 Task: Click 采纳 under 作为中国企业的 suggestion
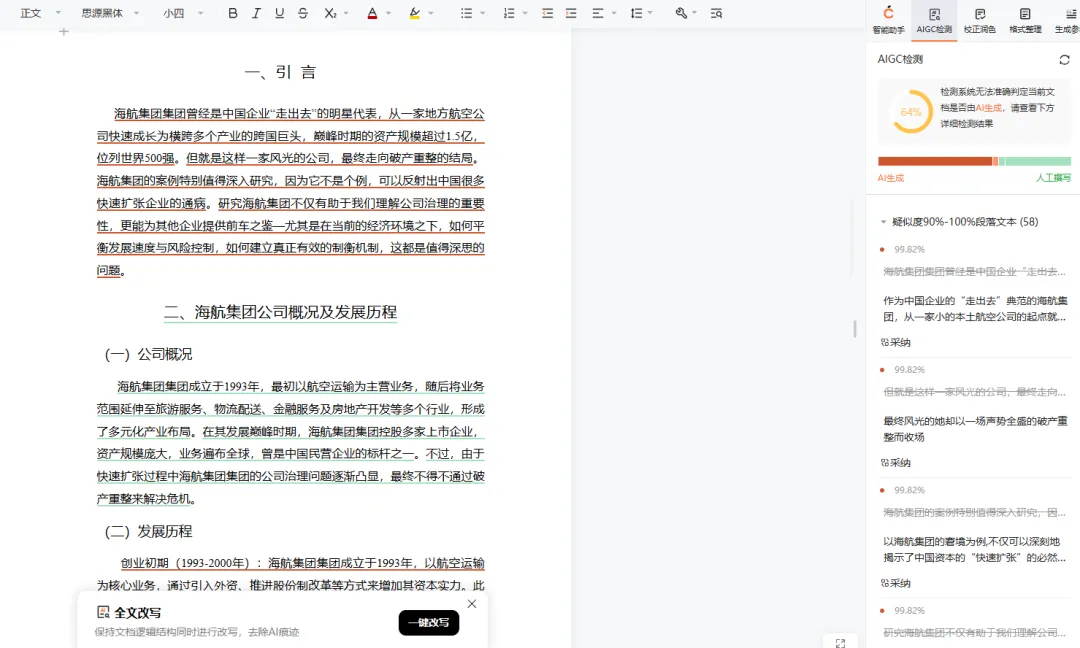tap(896, 342)
